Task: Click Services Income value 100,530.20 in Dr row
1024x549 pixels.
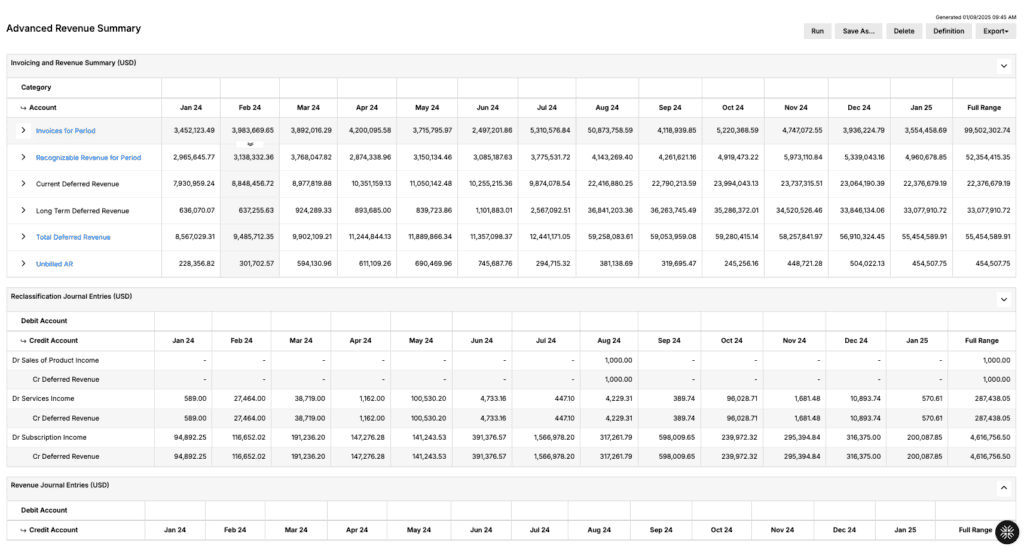Action: pos(428,398)
